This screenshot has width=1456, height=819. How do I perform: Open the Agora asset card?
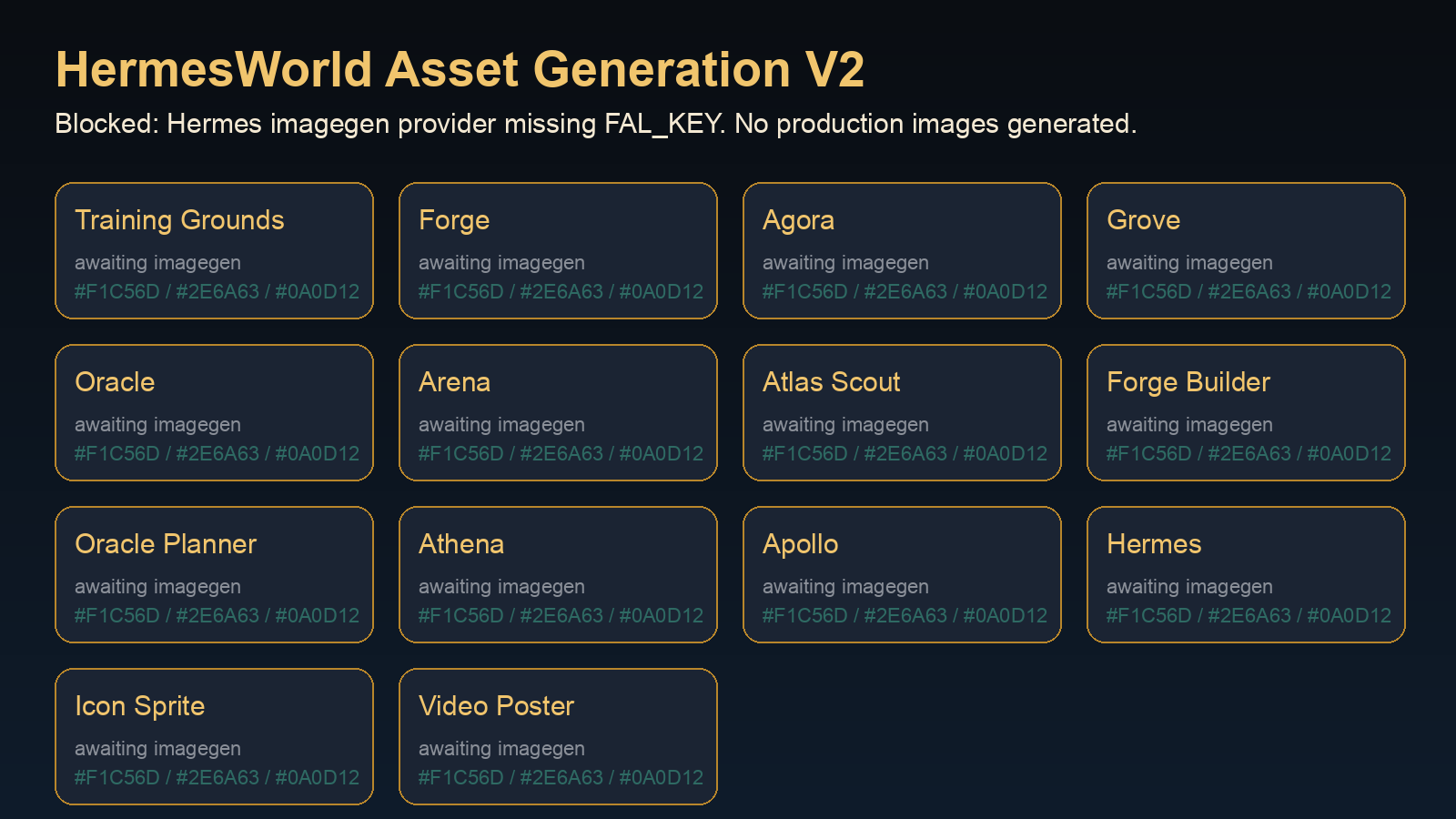click(902, 251)
